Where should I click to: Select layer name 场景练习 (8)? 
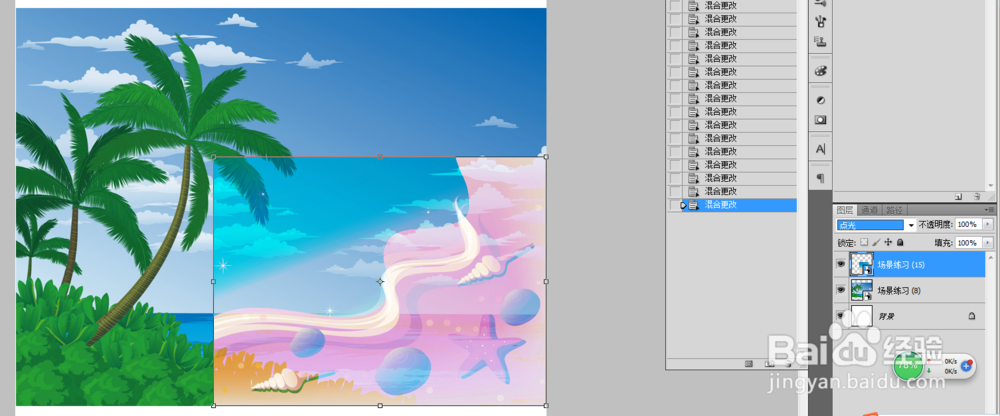899,291
